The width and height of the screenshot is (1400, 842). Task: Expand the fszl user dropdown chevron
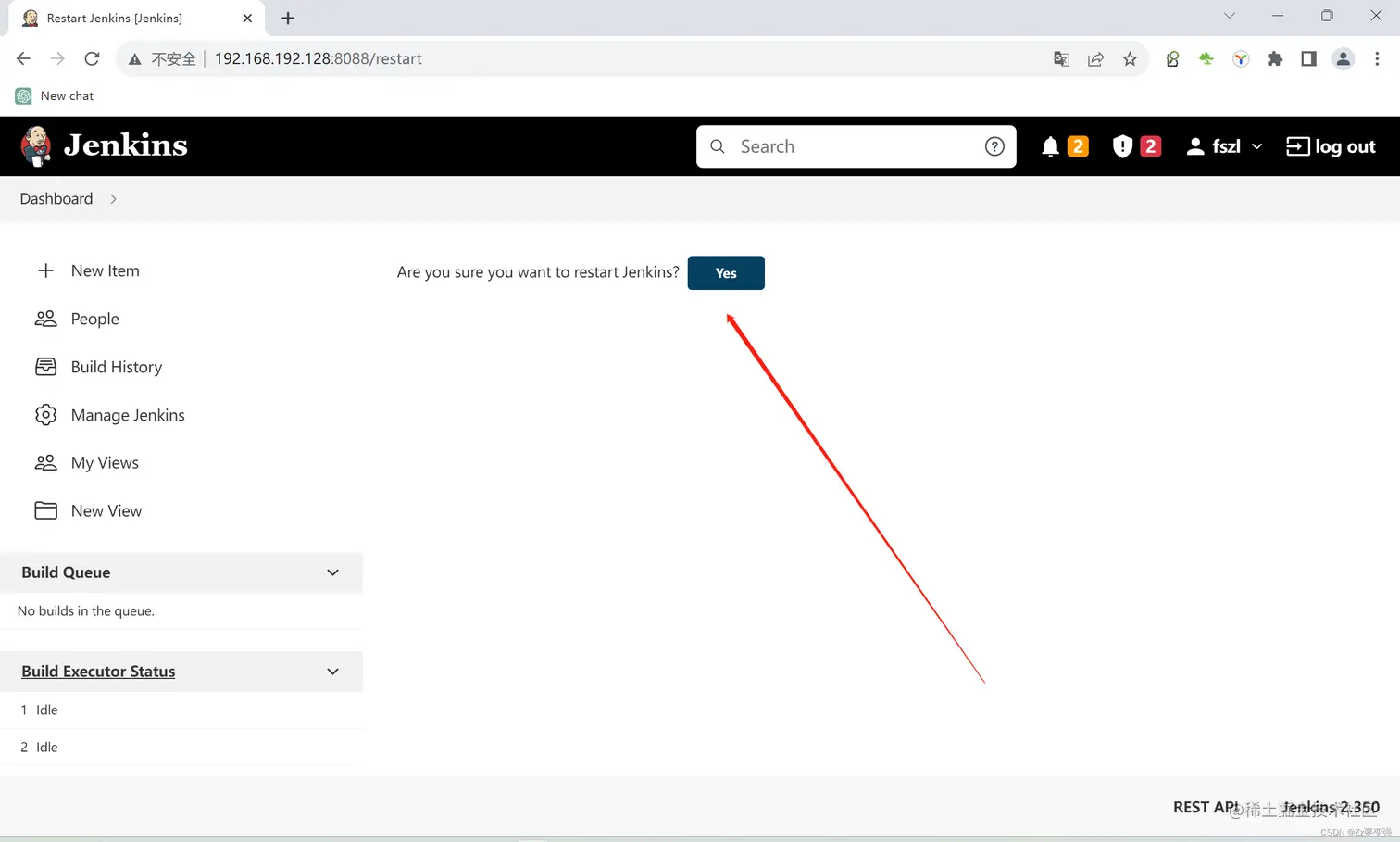[x=1256, y=146]
